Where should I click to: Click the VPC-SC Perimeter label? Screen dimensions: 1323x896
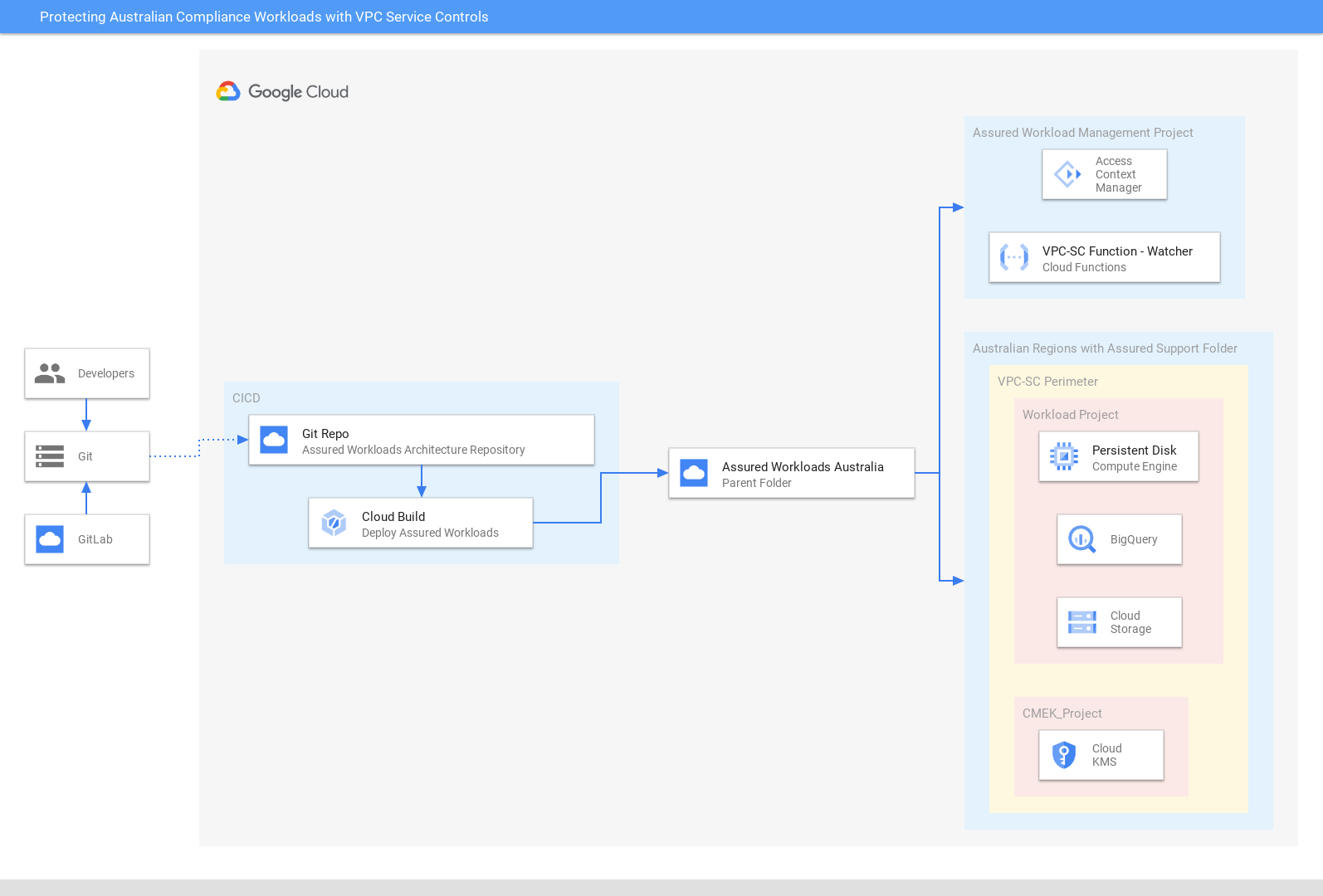tap(1047, 382)
